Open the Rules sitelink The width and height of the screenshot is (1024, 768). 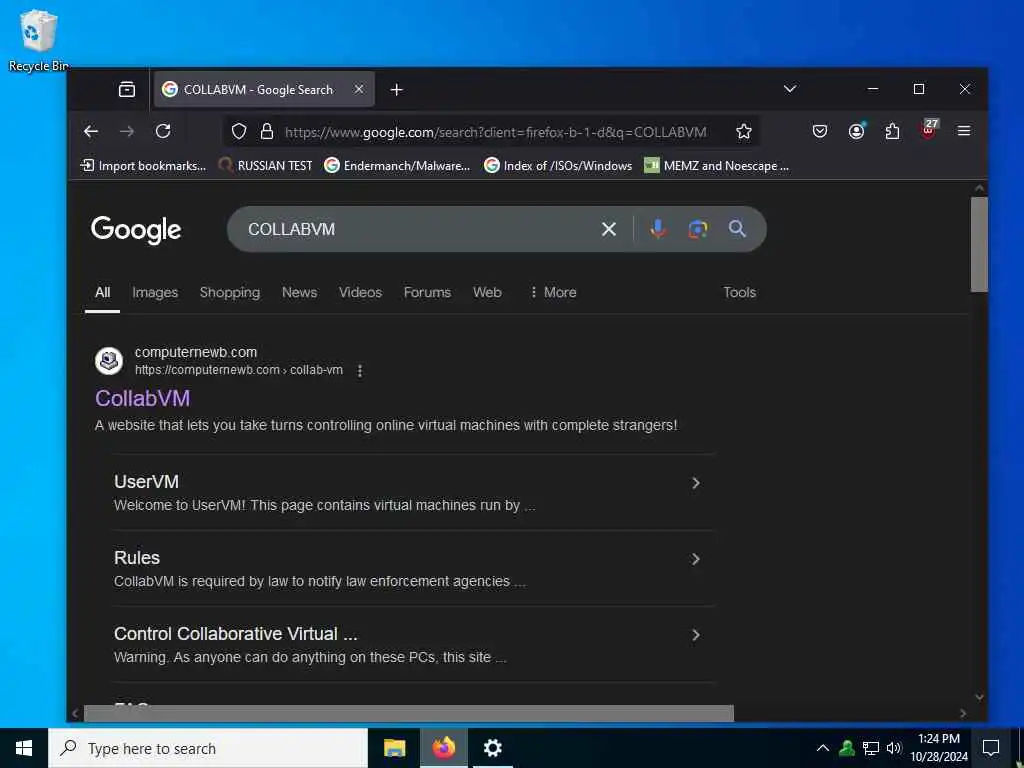pyautogui.click(x=136, y=558)
